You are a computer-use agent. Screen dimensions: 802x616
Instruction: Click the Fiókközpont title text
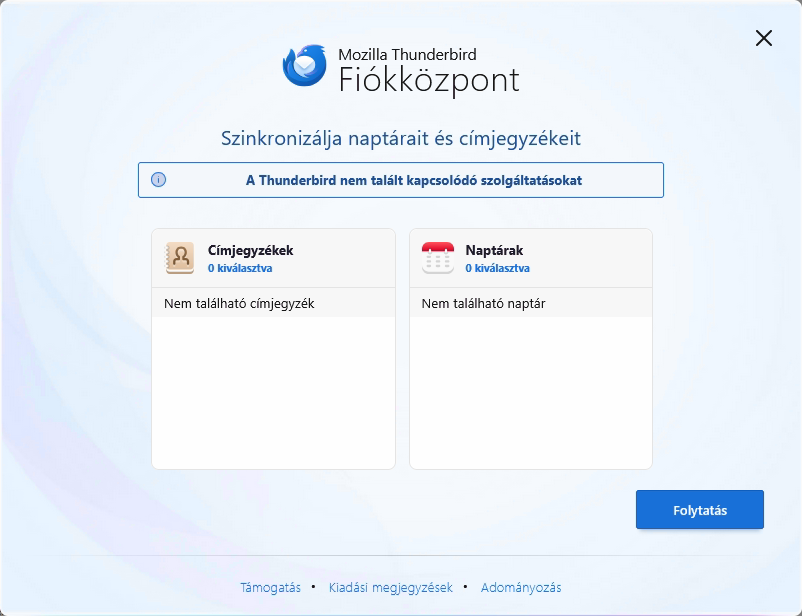coord(429,80)
